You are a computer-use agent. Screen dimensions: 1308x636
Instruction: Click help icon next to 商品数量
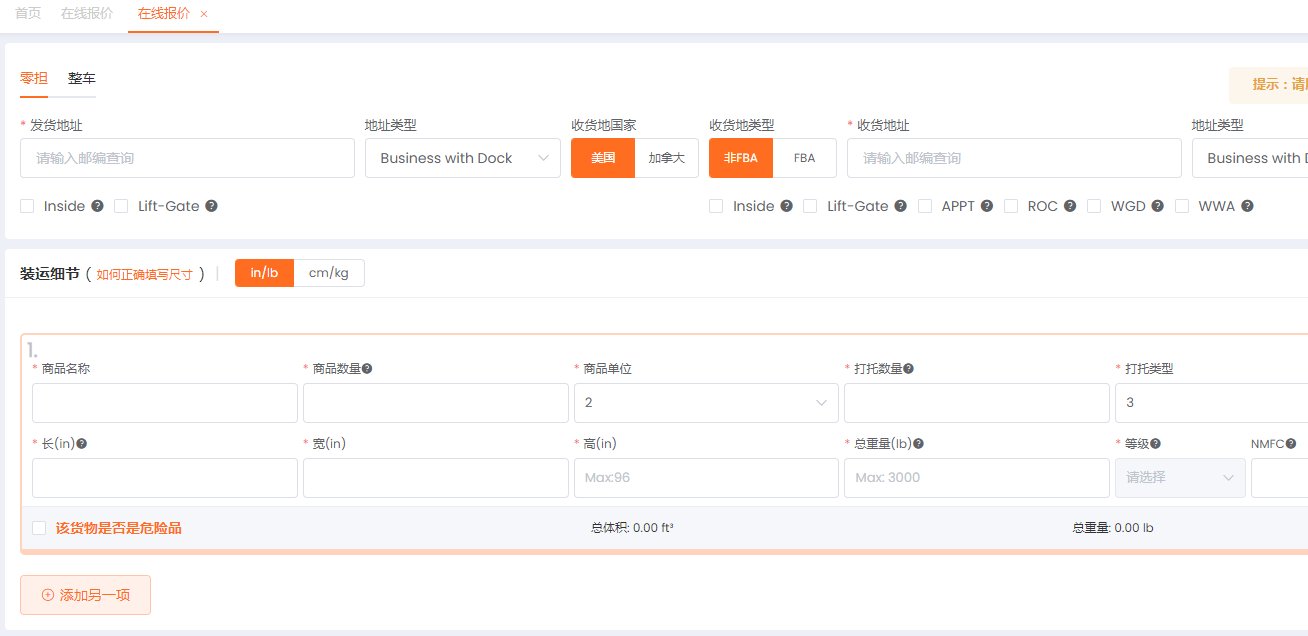367,369
